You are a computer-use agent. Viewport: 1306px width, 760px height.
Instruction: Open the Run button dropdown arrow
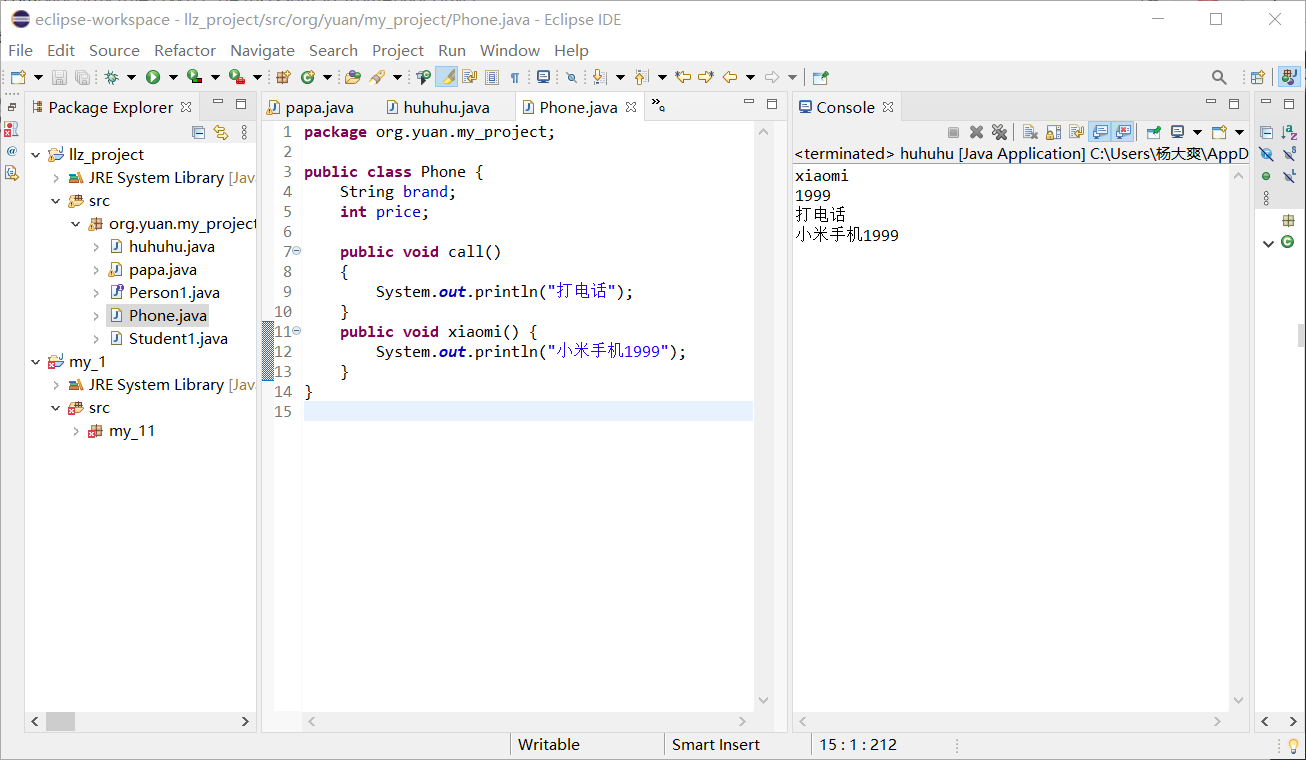coord(172,77)
